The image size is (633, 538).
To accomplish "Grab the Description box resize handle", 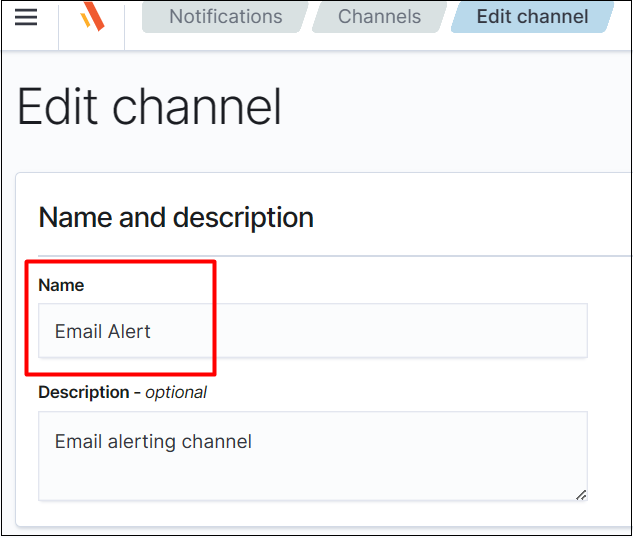I will click(x=580, y=493).
